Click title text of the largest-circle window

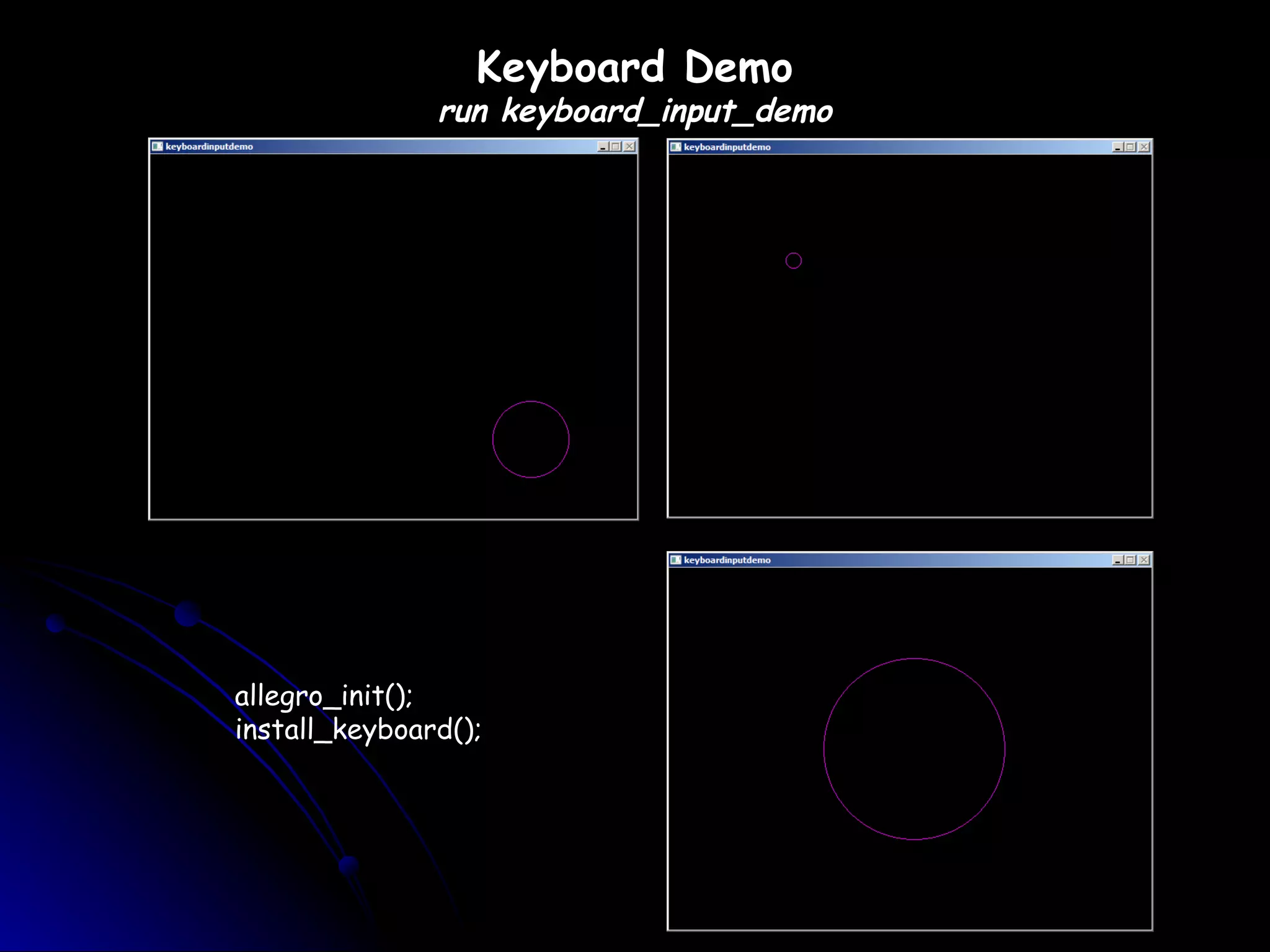pyautogui.click(x=727, y=560)
